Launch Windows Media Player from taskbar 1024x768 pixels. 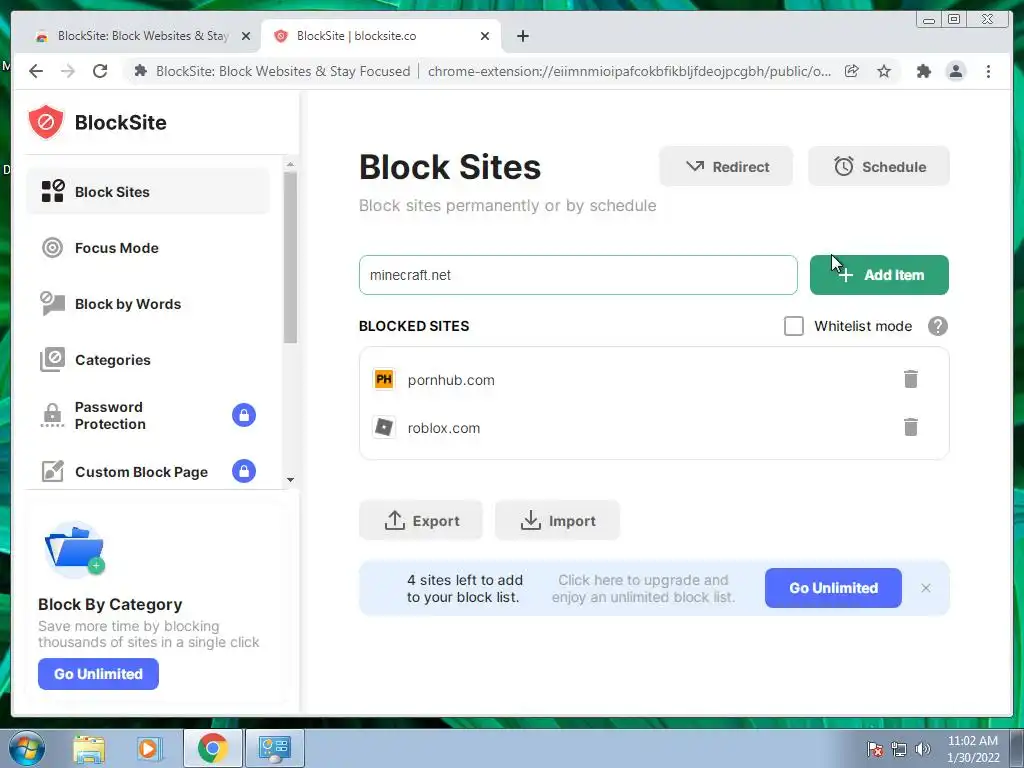tap(149, 748)
